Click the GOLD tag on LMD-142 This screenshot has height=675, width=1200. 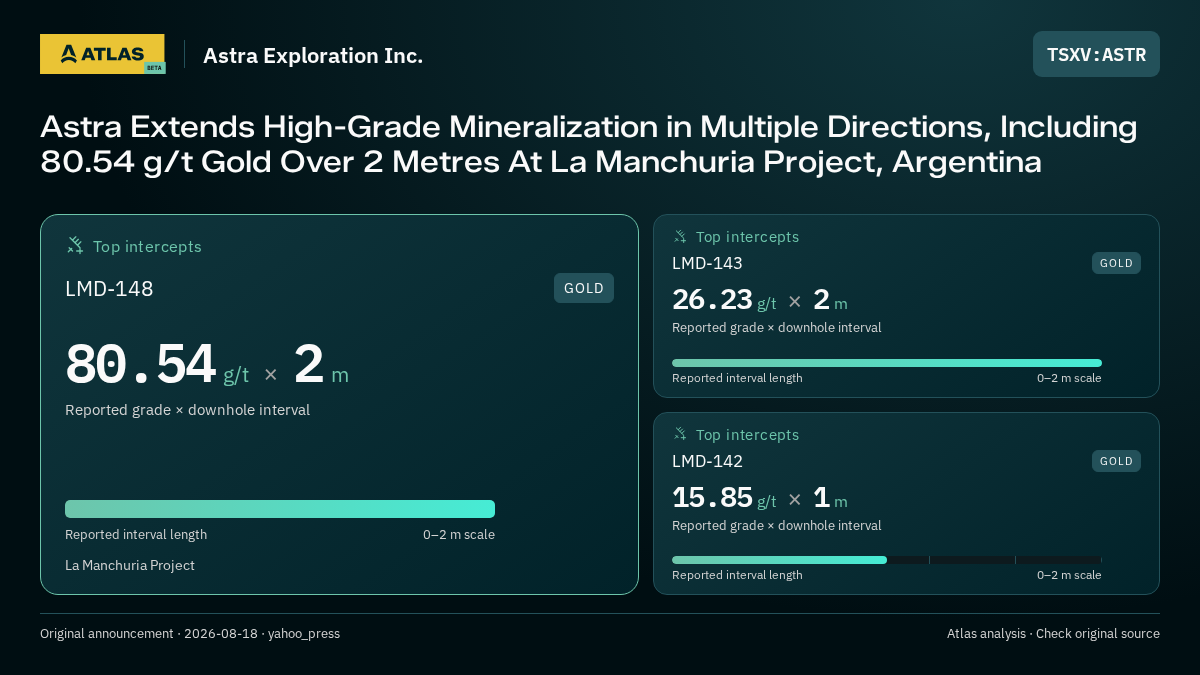tap(1116, 461)
